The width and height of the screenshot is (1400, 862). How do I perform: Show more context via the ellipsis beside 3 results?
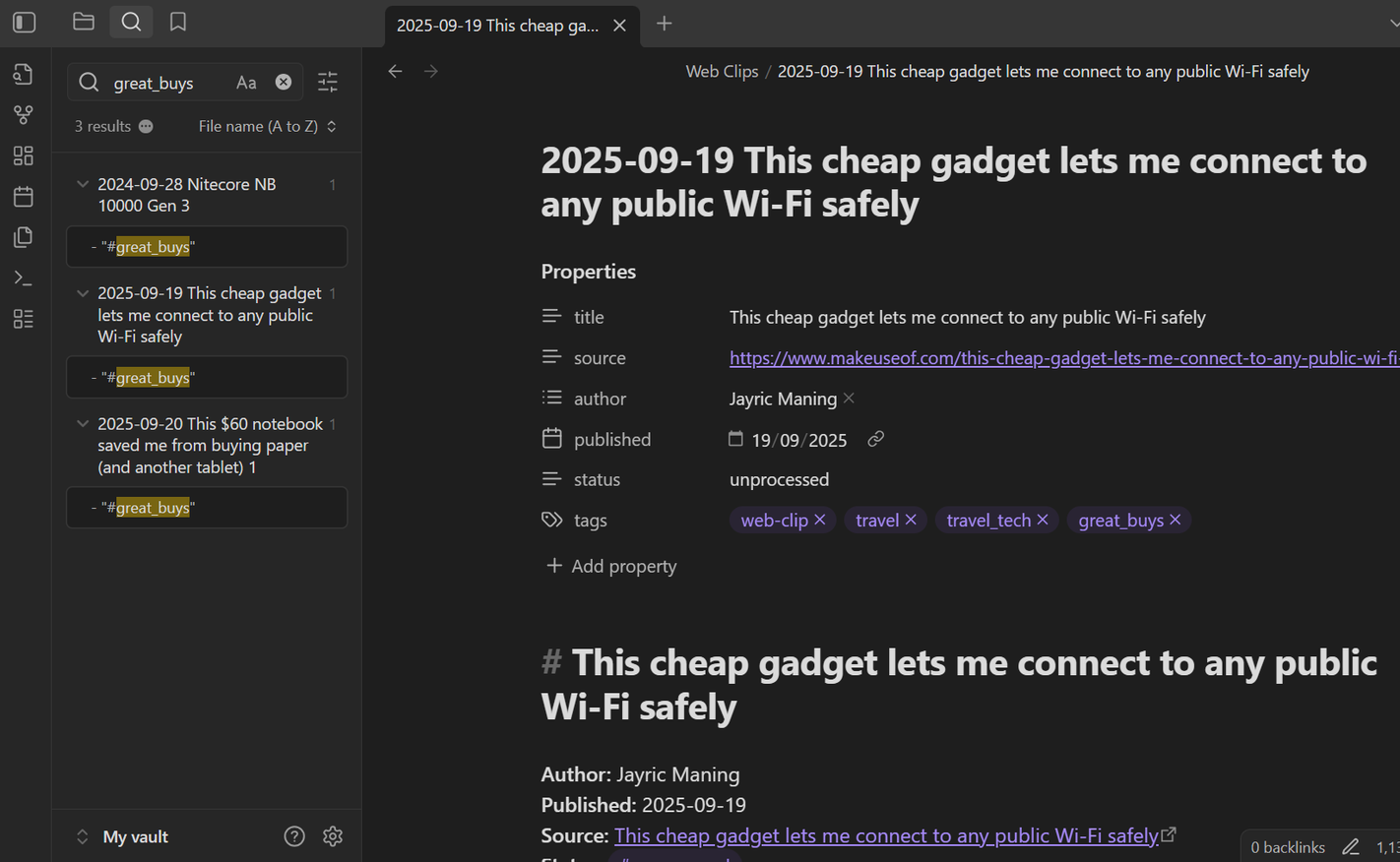tap(145, 126)
